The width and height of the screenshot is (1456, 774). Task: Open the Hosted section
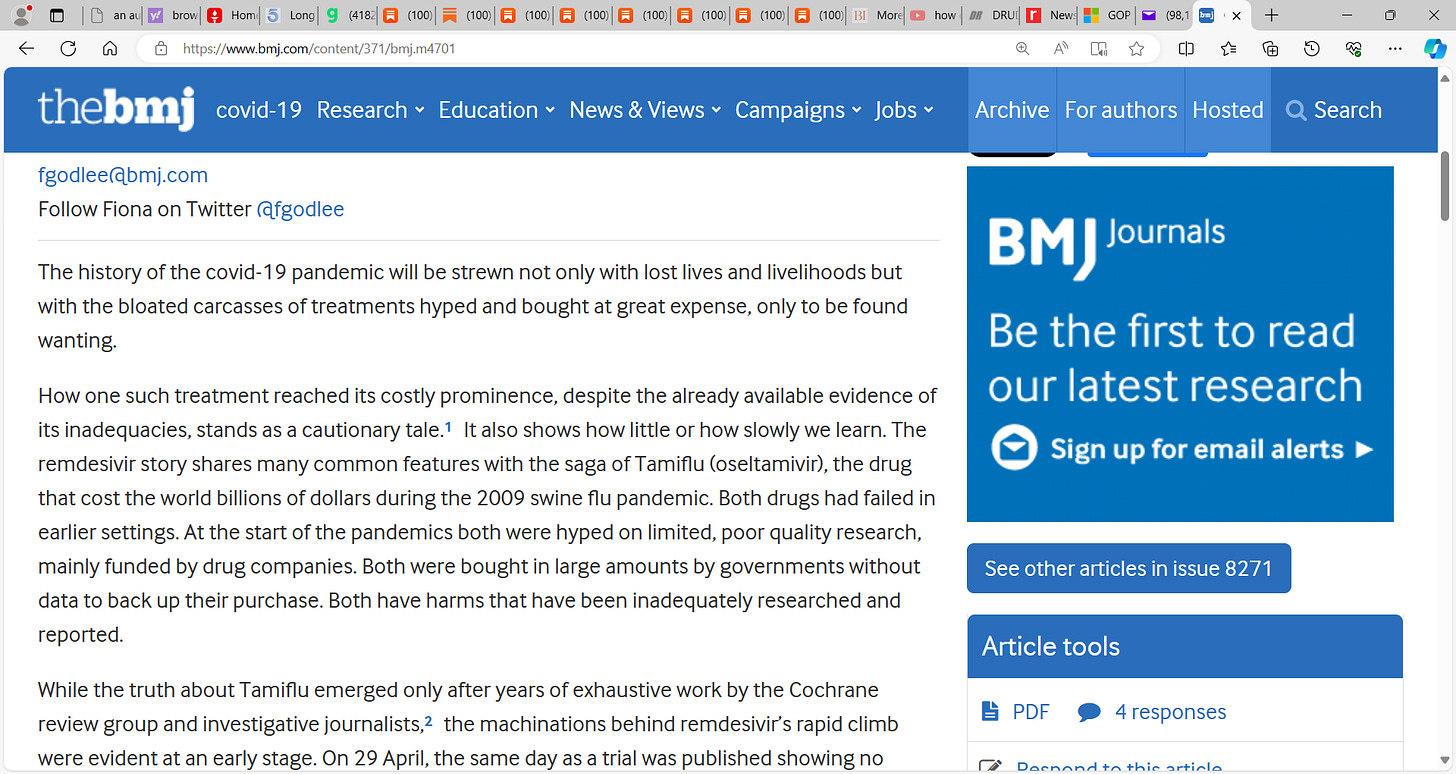point(1228,110)
